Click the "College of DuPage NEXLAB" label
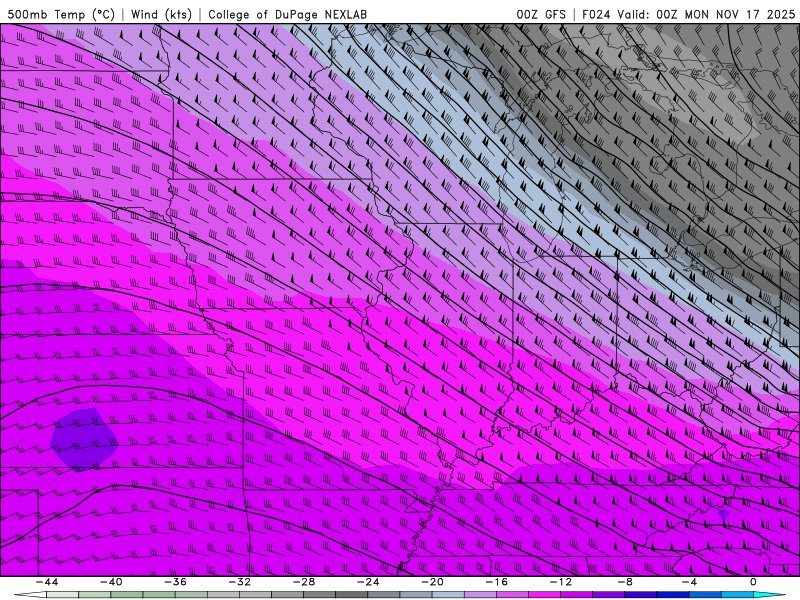Image resolution: width=800 pixels, height=600 pixels. [x=287, y=14]
